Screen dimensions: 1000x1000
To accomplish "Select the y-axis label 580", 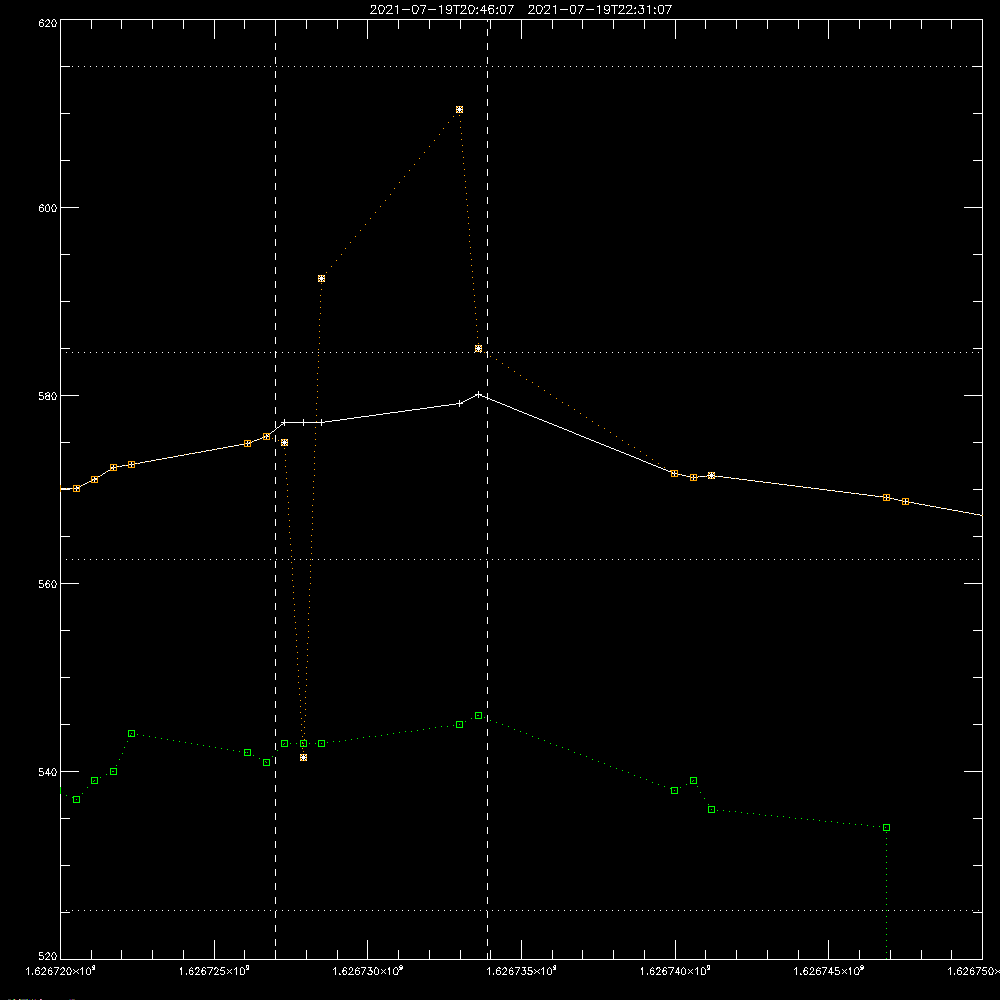I will (x=48, y=396).
